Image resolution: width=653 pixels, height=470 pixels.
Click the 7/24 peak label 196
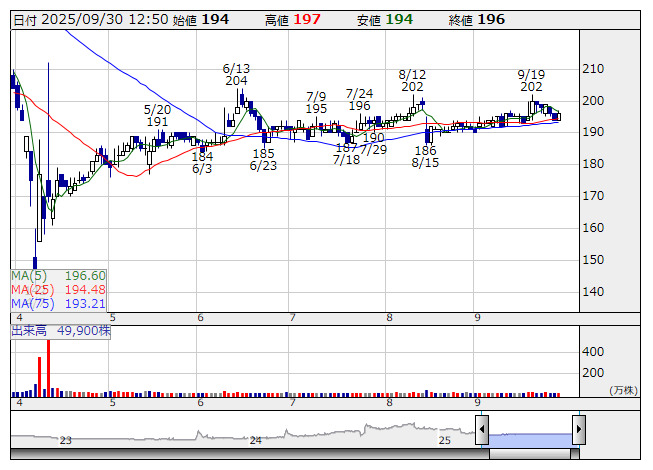[359, 106]
